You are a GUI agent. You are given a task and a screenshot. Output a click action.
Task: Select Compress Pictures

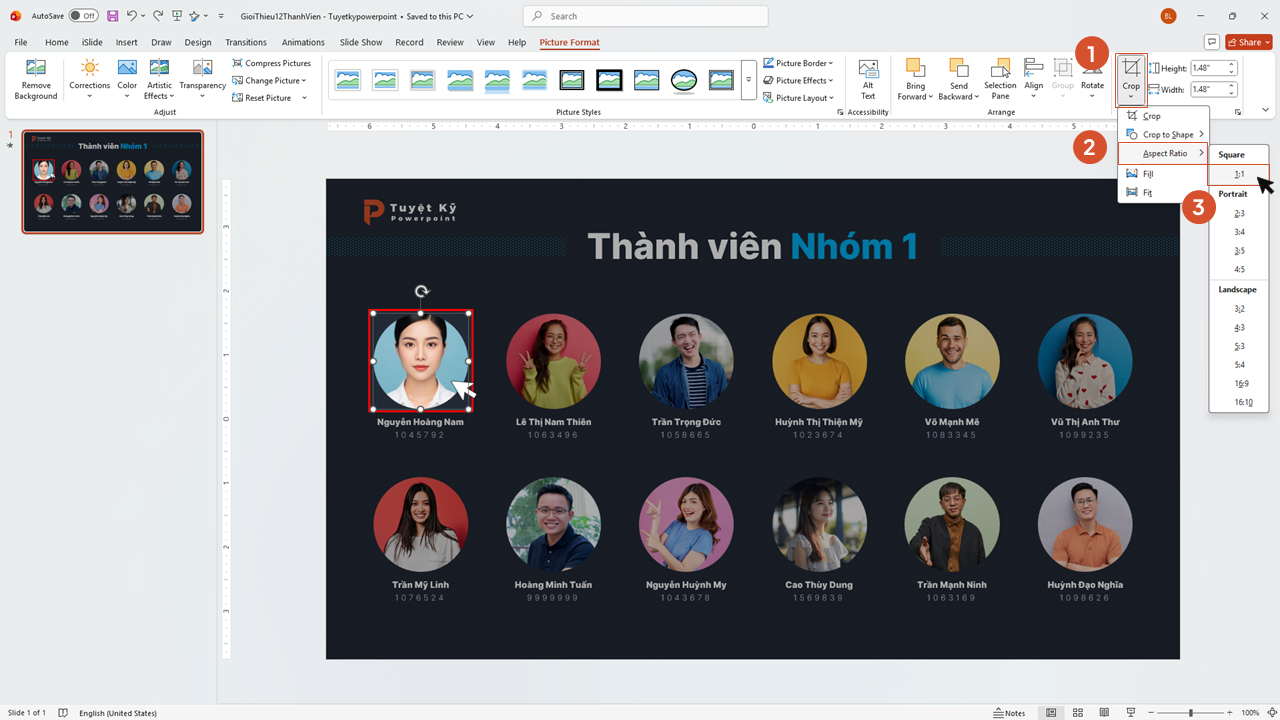271,63
